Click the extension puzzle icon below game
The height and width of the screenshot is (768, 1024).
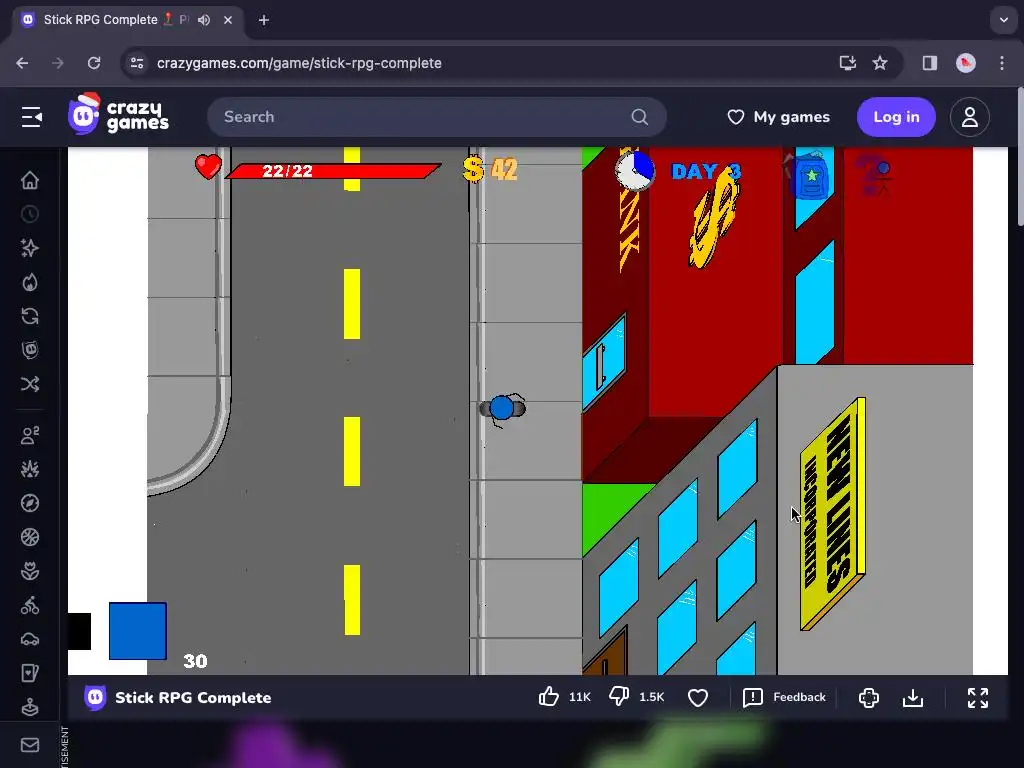click(869, 697)
